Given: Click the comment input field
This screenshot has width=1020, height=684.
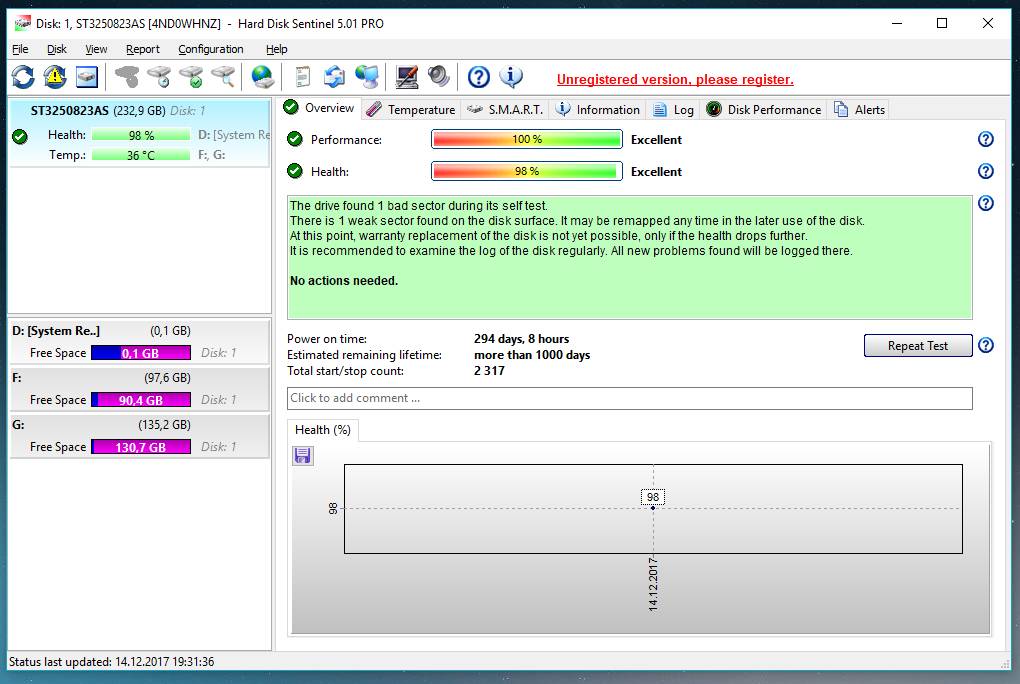Looking at the screenshot, I should coord(629,398).
